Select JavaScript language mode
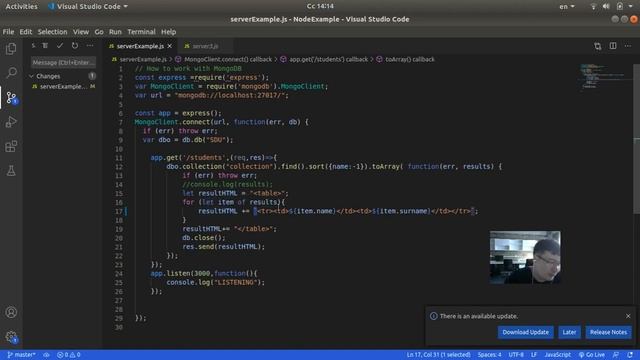The width and height of the screenshot is (640, 360). (x=557, y=355)
